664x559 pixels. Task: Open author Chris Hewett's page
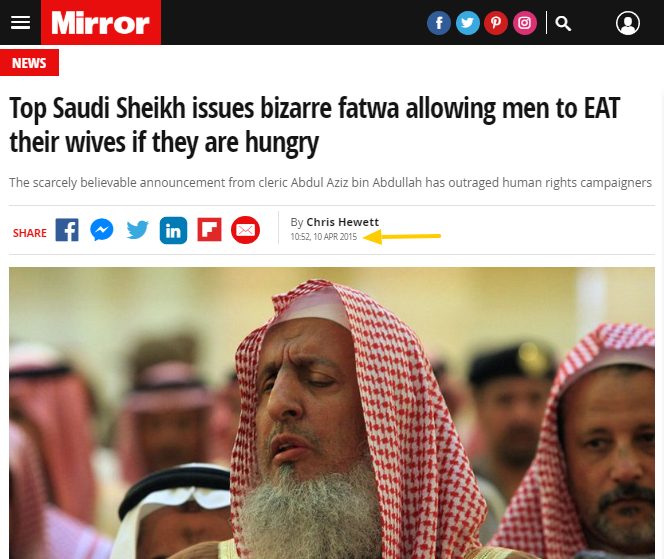tap(343, 222)
